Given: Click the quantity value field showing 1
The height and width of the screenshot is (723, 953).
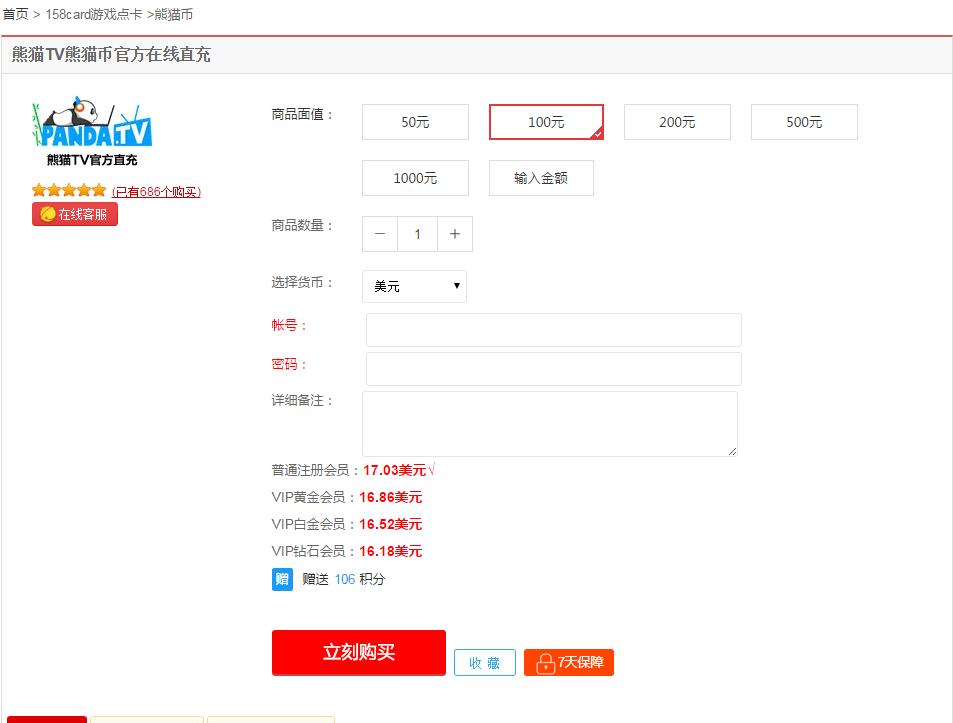Looking at the screenshot, I should click(x=418, y=234).
